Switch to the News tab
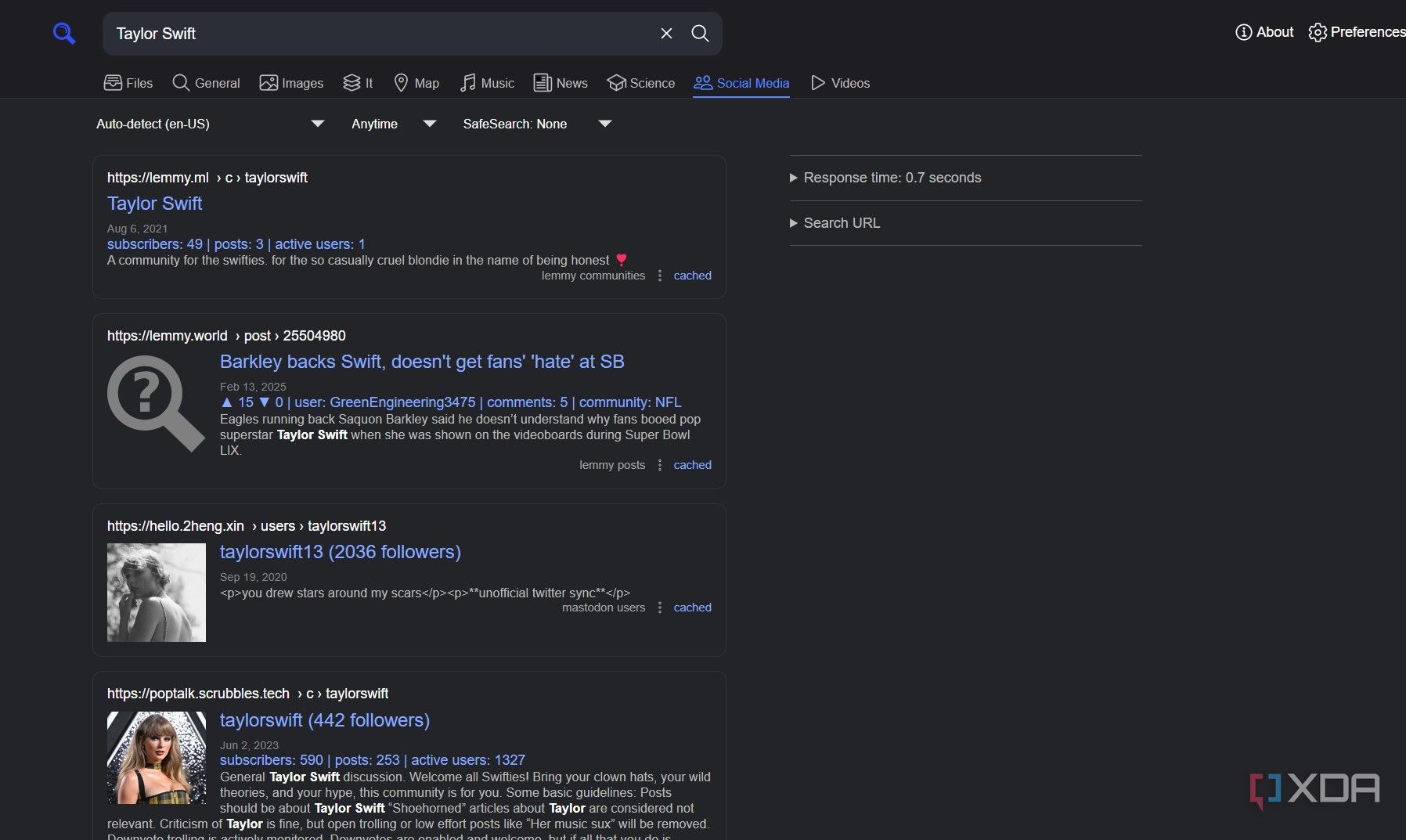Viewport: 1406px width, 840px height. pyautogui.click(x=560, y=83)
